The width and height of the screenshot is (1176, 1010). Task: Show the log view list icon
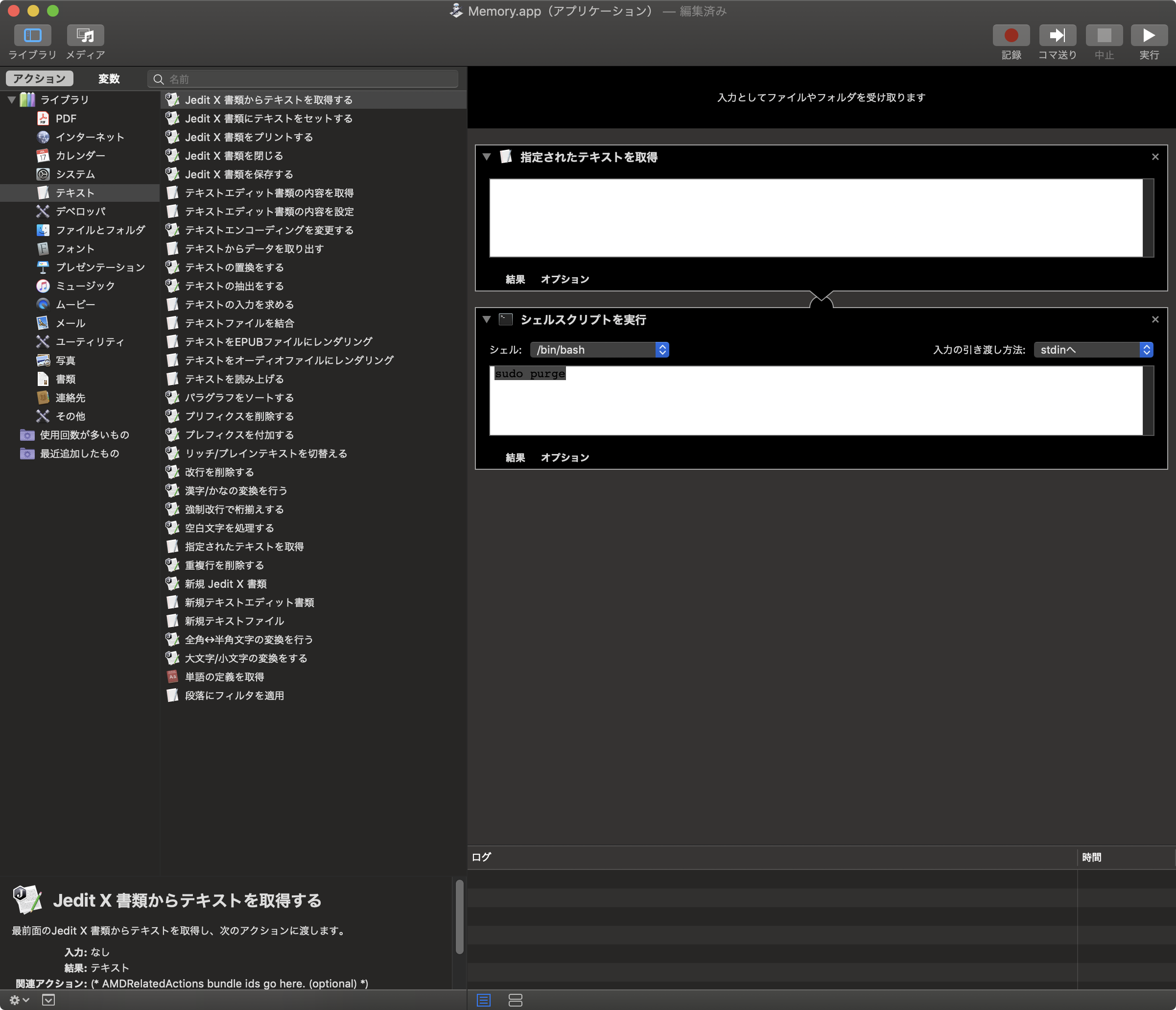484,1000
